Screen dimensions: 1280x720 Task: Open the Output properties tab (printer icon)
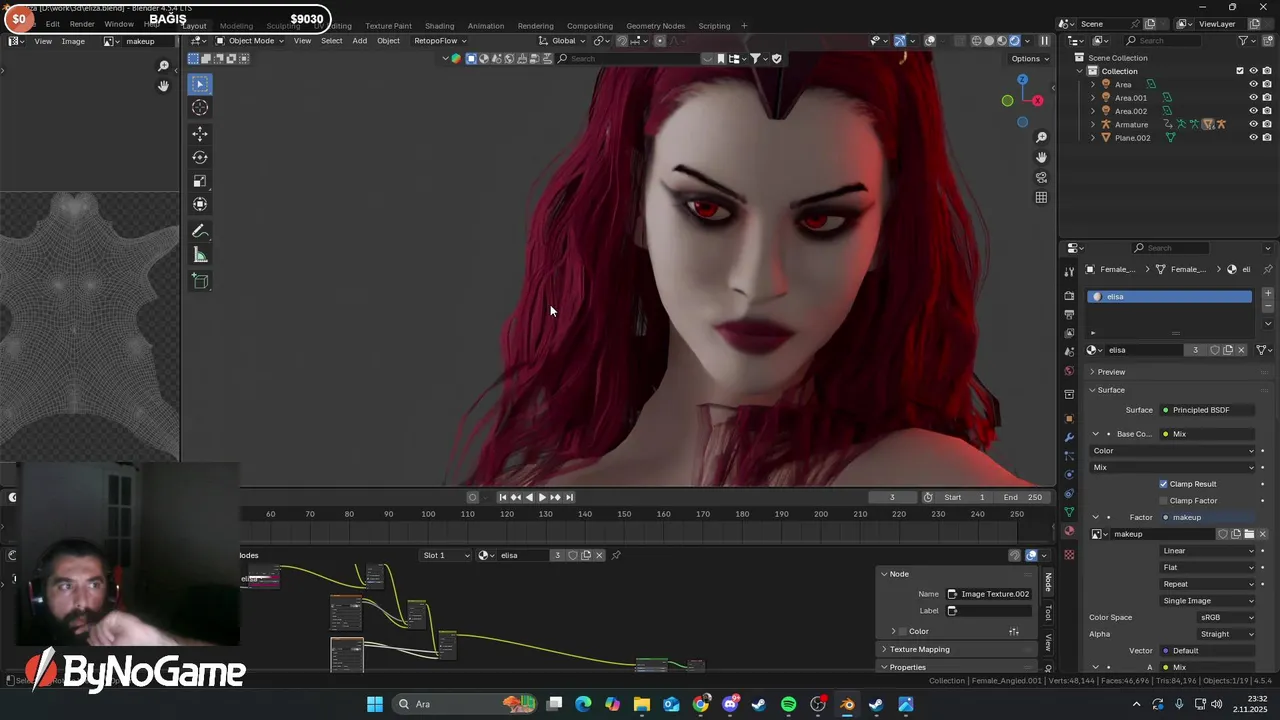1069,314
